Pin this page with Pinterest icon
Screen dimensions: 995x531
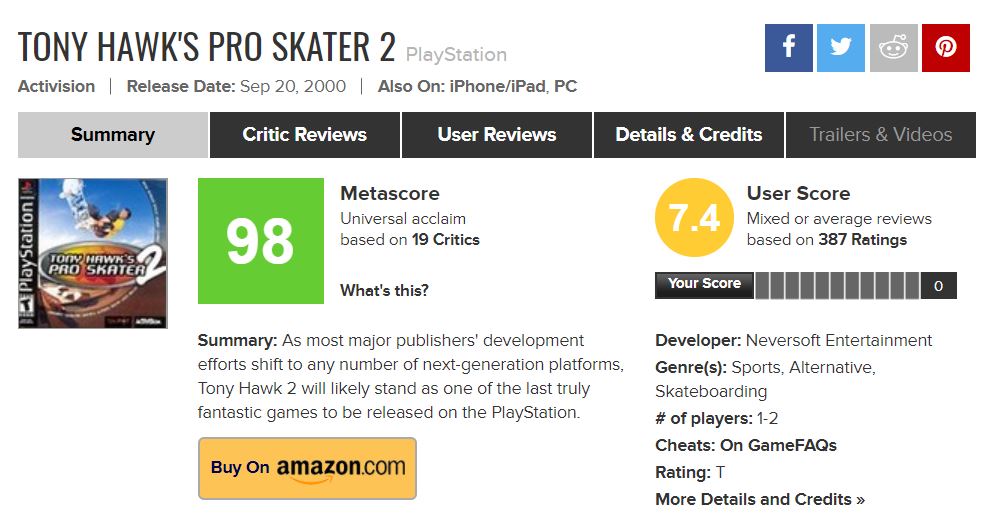tap(946, 48)
